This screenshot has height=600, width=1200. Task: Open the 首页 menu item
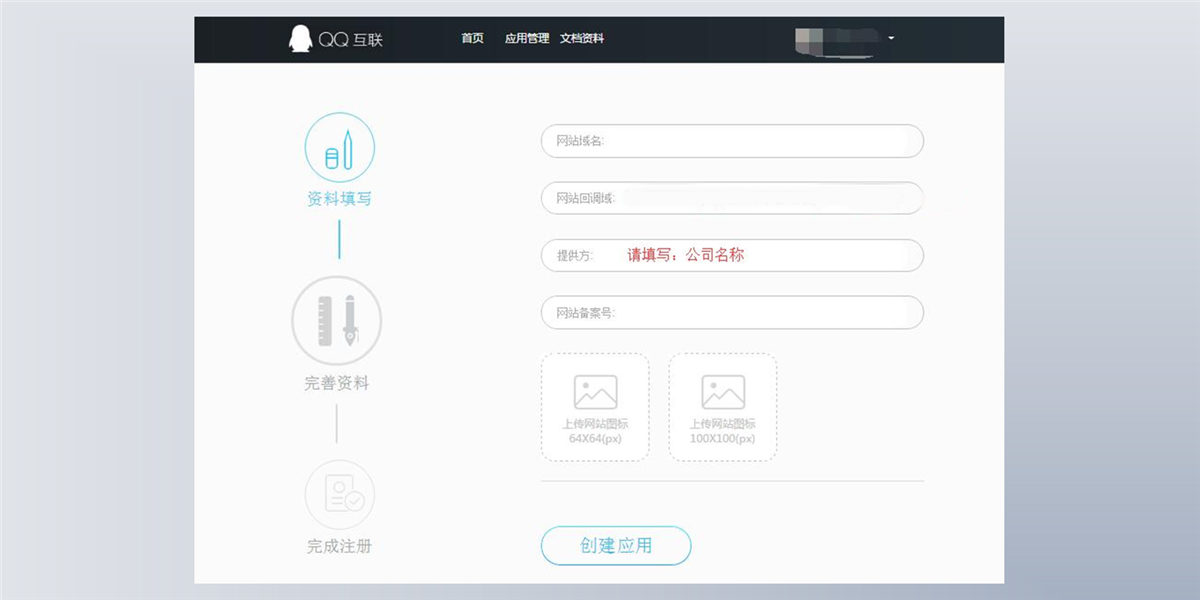pos(473,39)
